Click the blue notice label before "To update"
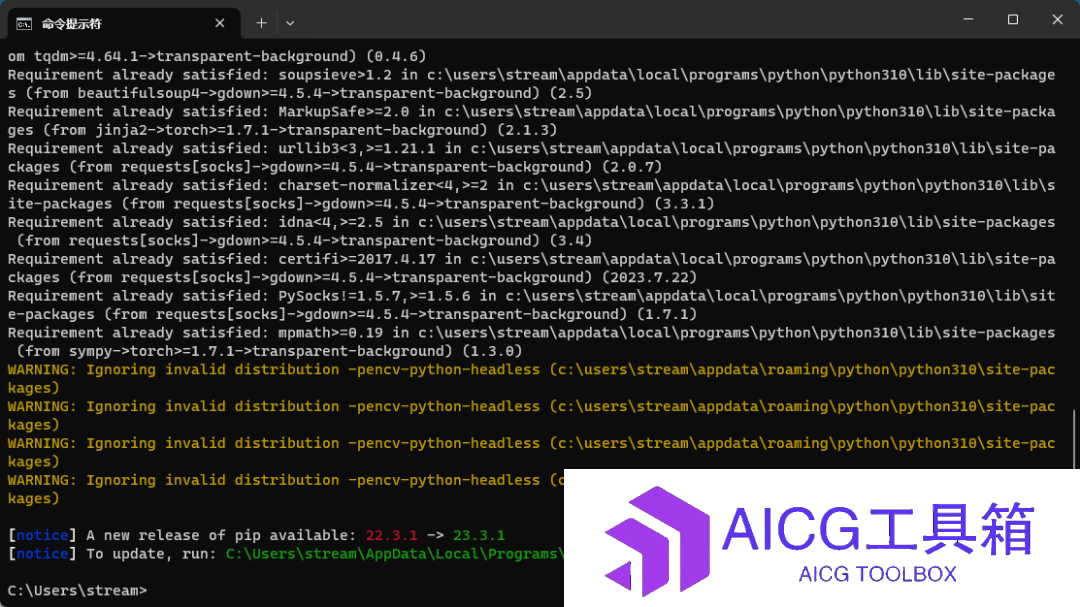The width and height of the screenshot is (1080, 607). (x=42, y=554)
